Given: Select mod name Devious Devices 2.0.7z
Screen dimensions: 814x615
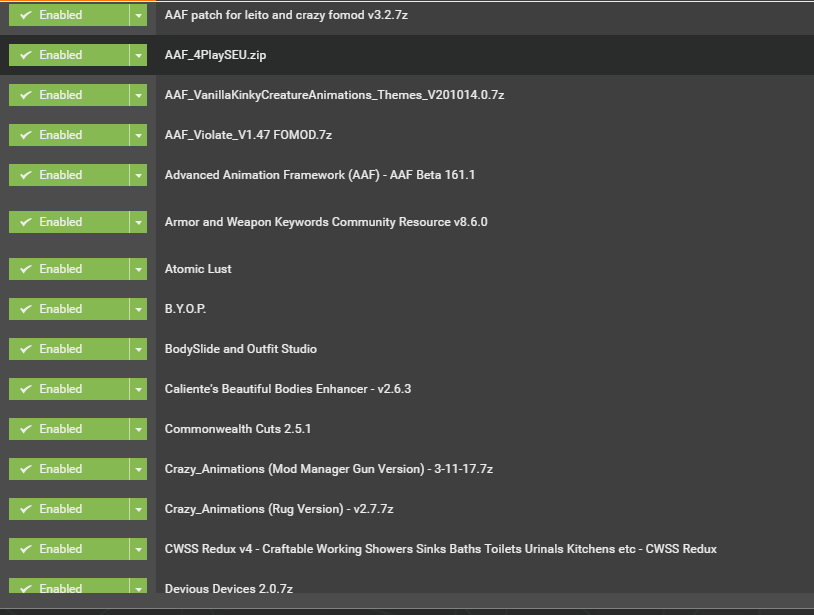Looking at the screenshot, I should coord(228,589).
